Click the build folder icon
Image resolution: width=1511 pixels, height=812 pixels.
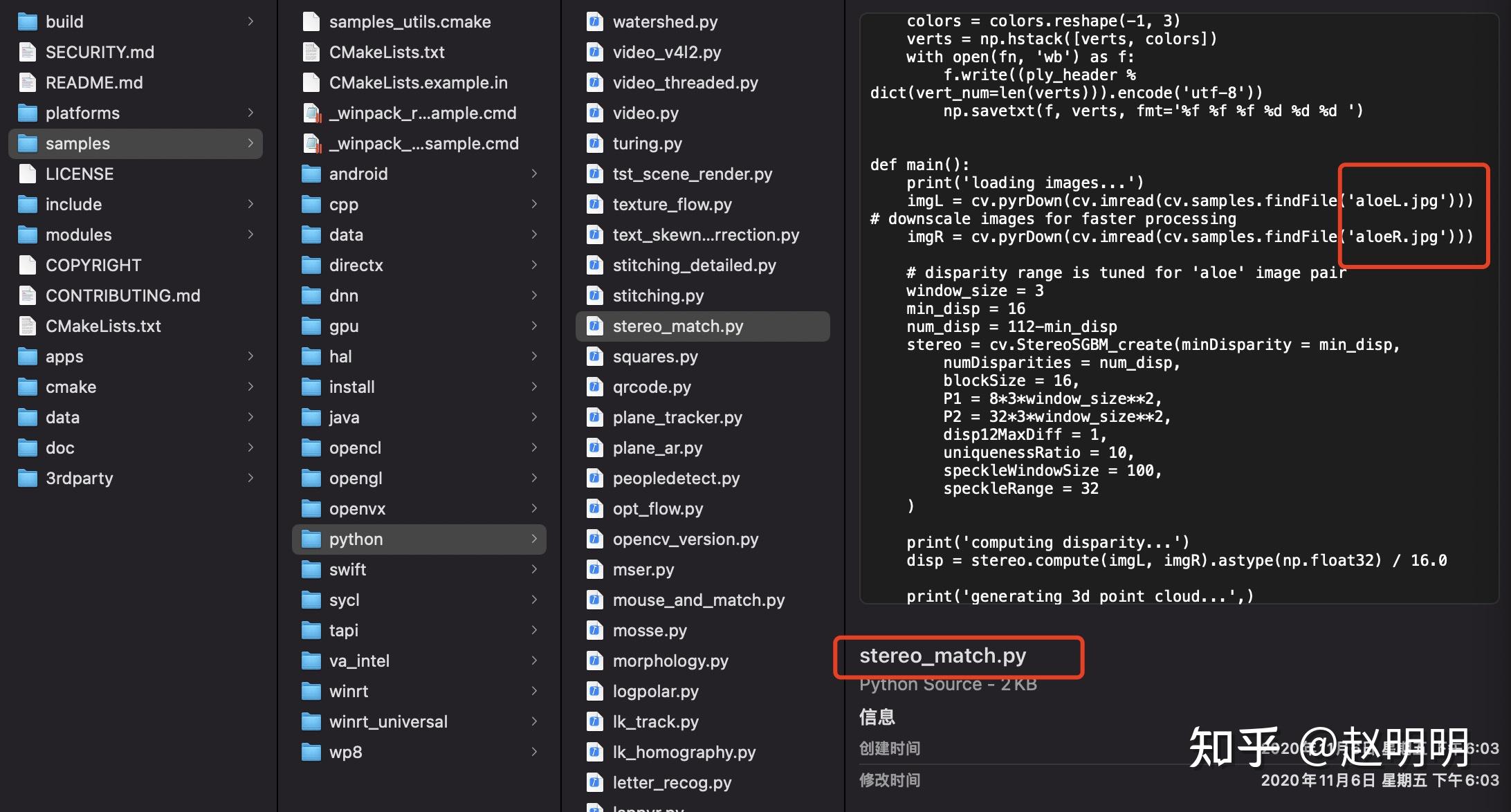[27, 22]
